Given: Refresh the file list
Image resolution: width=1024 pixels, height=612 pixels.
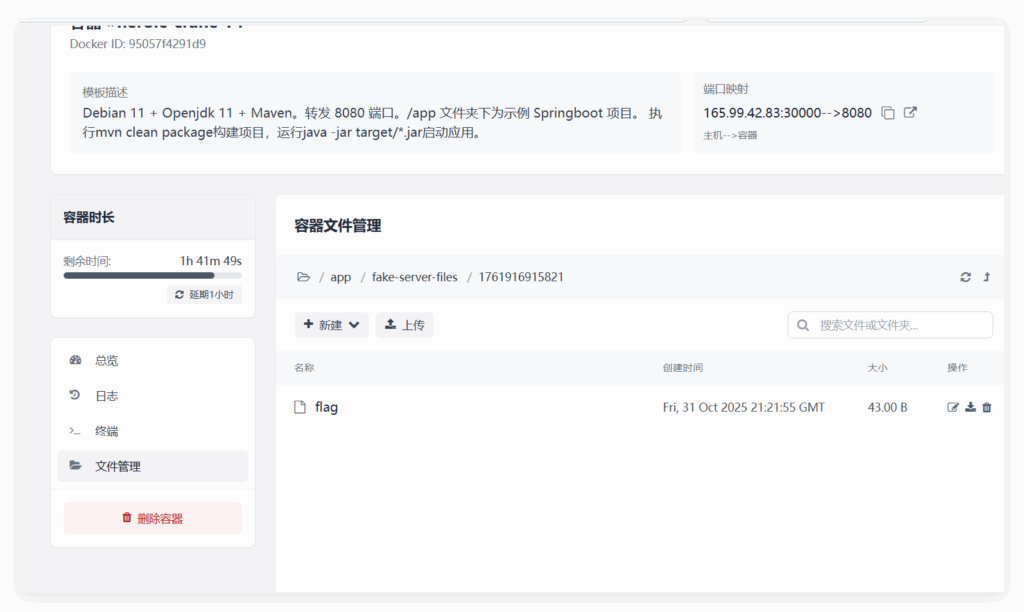Looking at the screenshot, I should tap(965, 277).
